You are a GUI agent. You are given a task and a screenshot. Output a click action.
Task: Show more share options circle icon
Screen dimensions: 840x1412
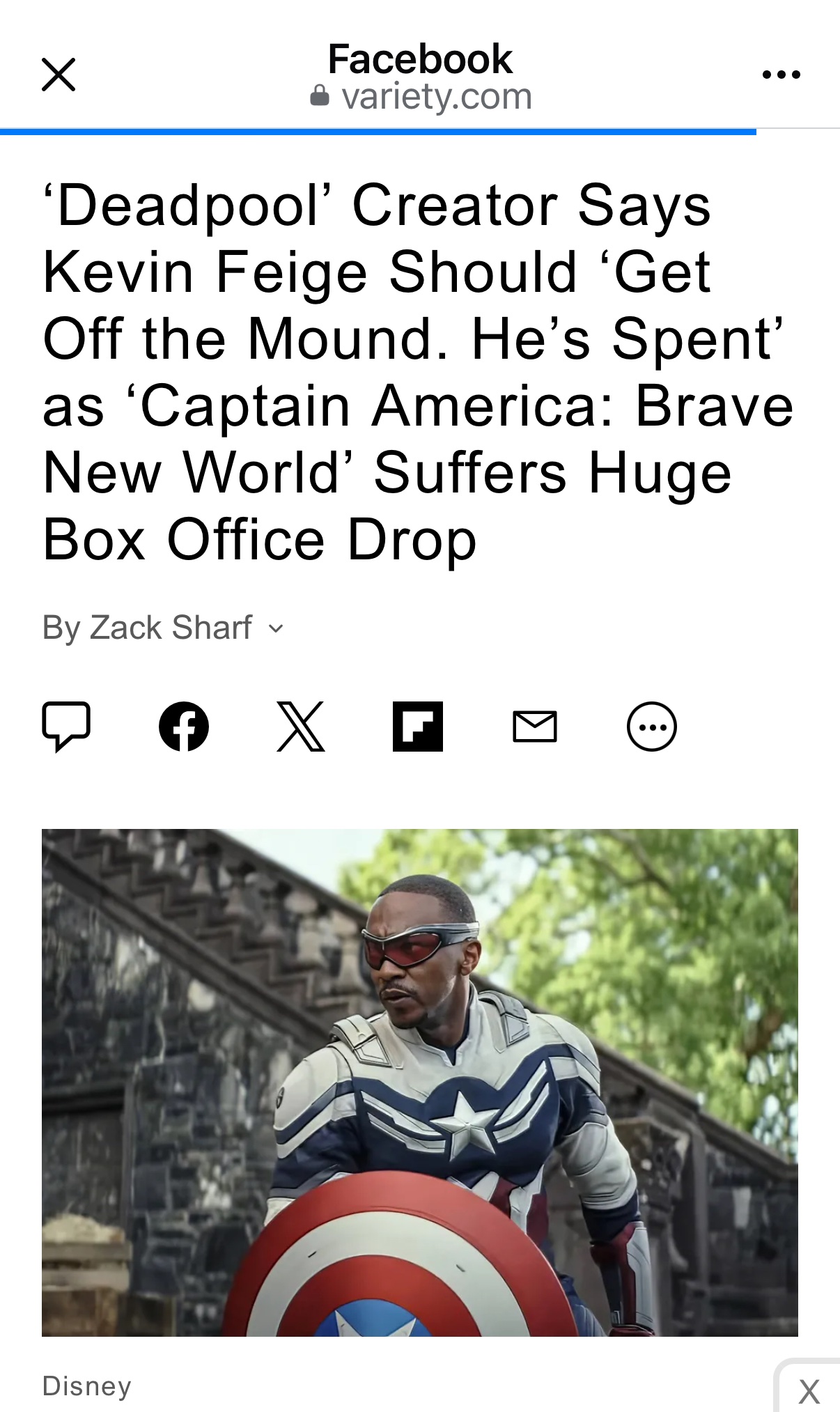[x=652, y=727]
